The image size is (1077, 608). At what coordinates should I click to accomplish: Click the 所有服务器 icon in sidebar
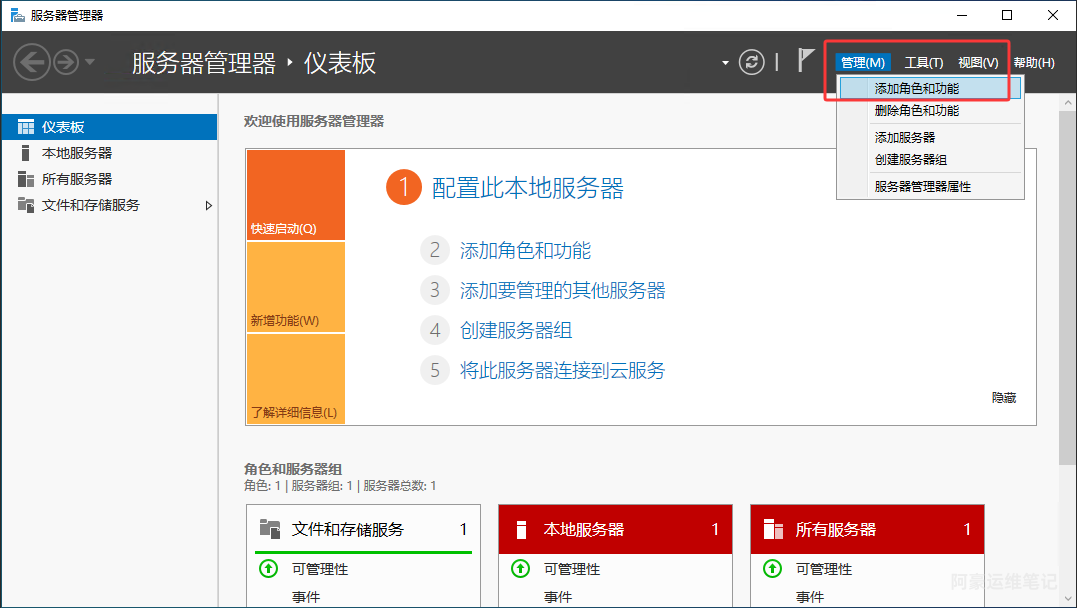coord(26,179)
